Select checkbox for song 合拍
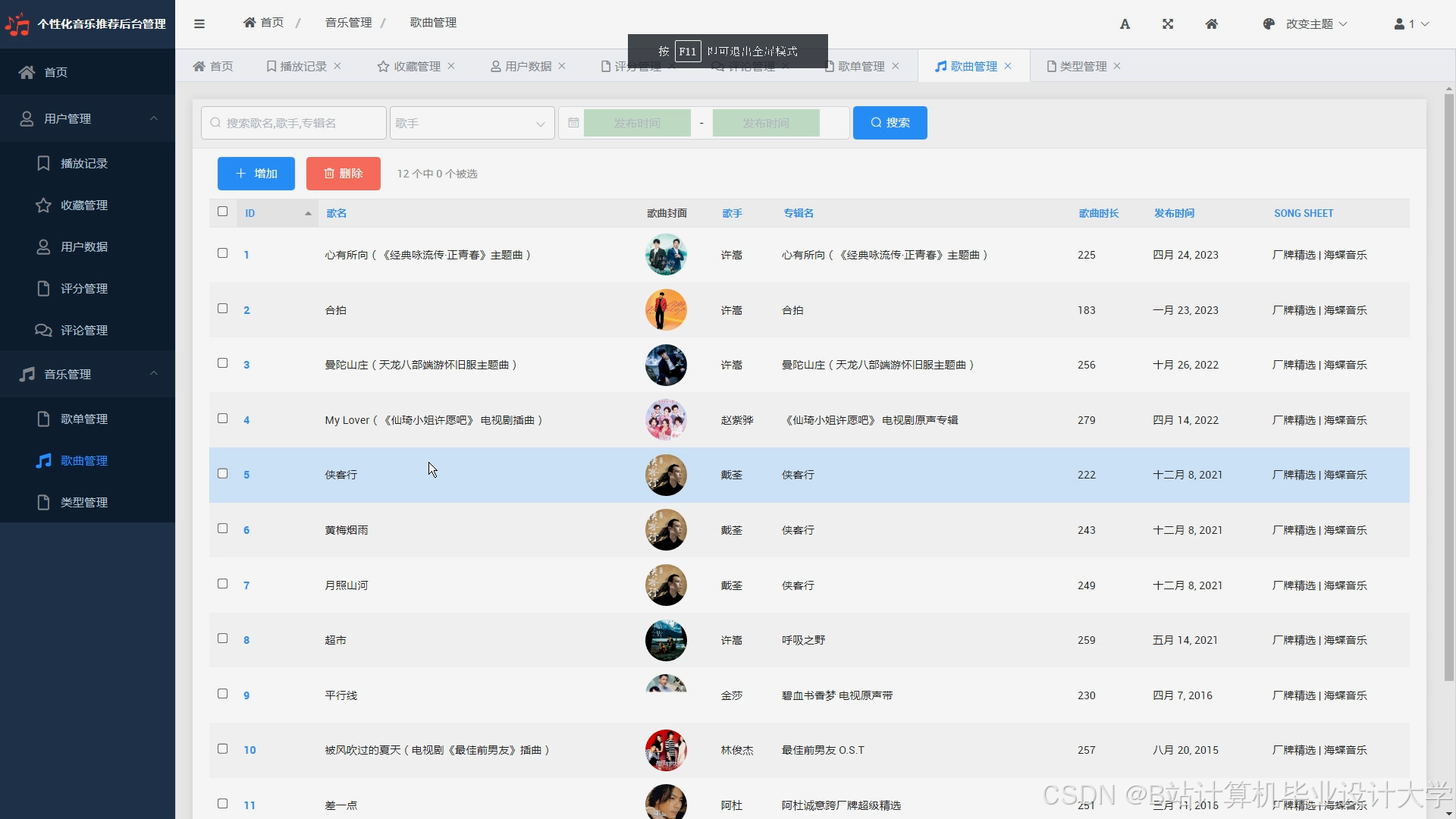 tap(222, 309)
